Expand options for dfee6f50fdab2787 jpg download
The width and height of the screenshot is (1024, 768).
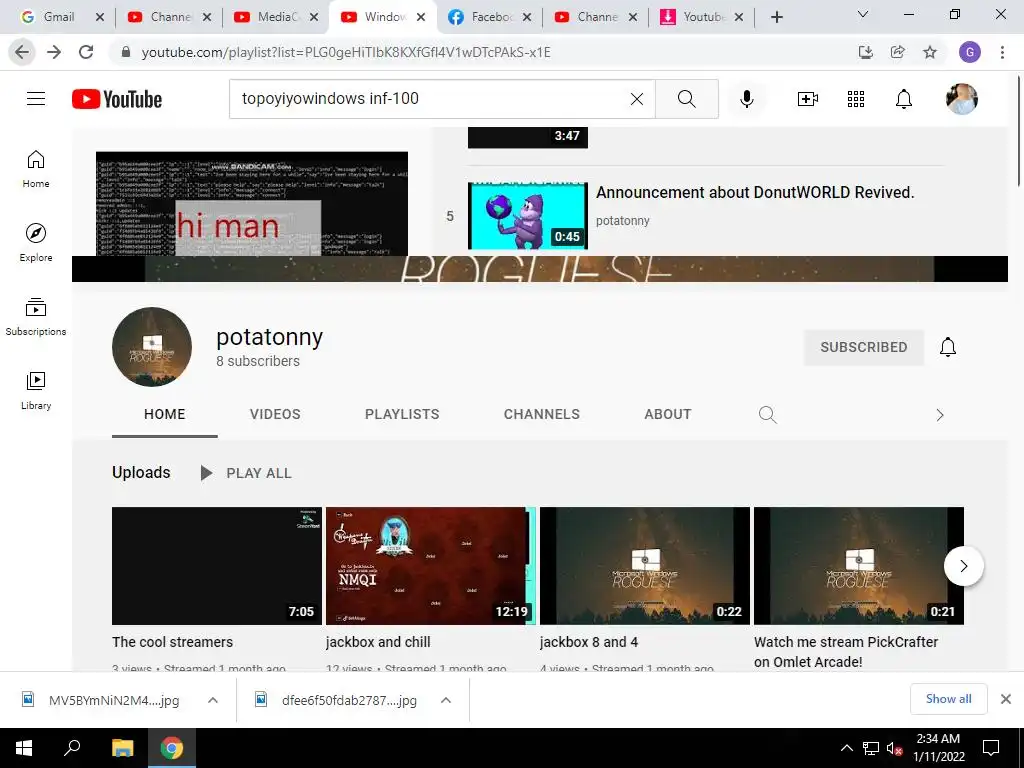click(446, 700)
